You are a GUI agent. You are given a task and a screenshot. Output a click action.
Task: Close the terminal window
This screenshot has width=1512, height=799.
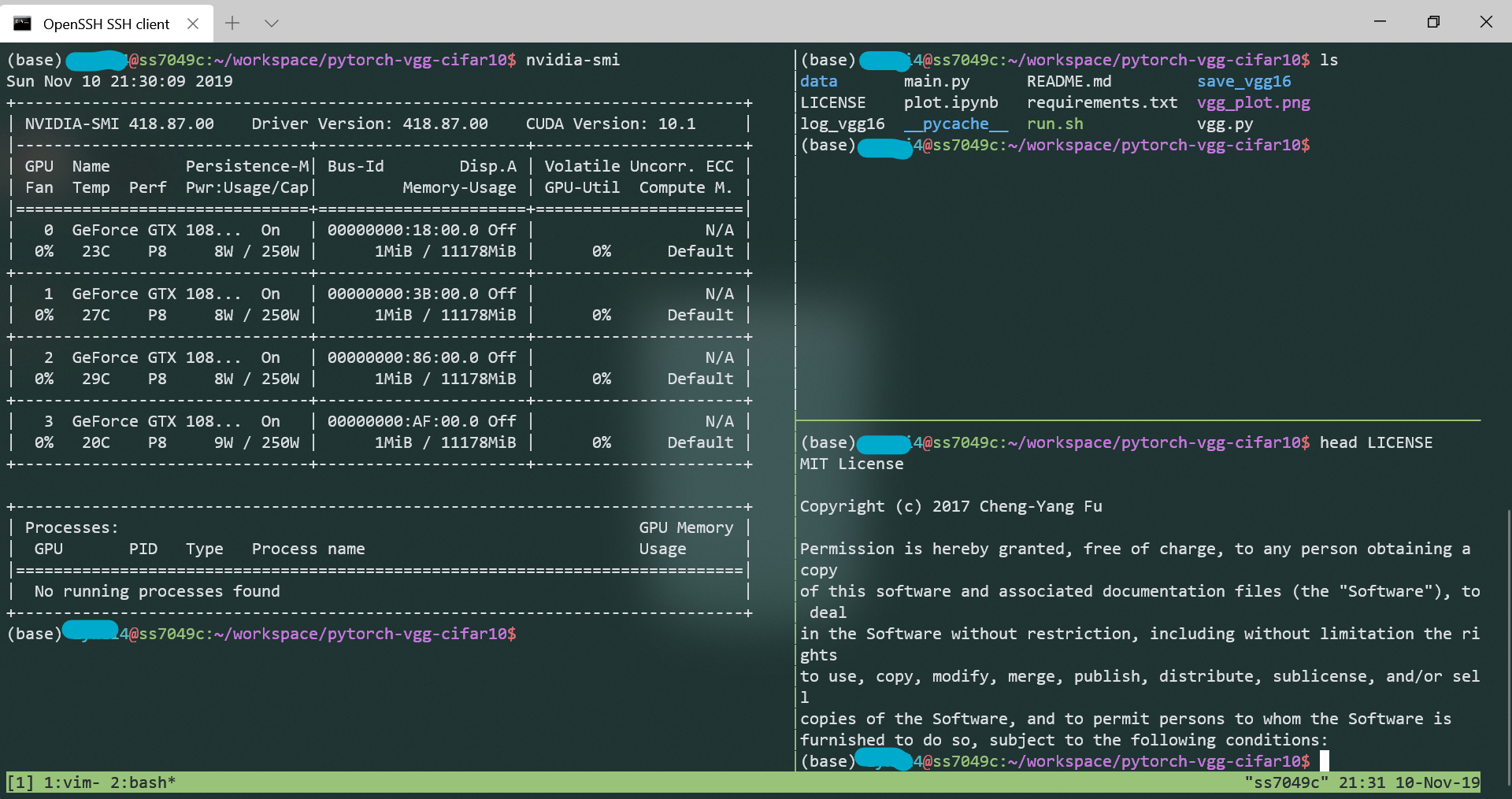click(1486, 21)
